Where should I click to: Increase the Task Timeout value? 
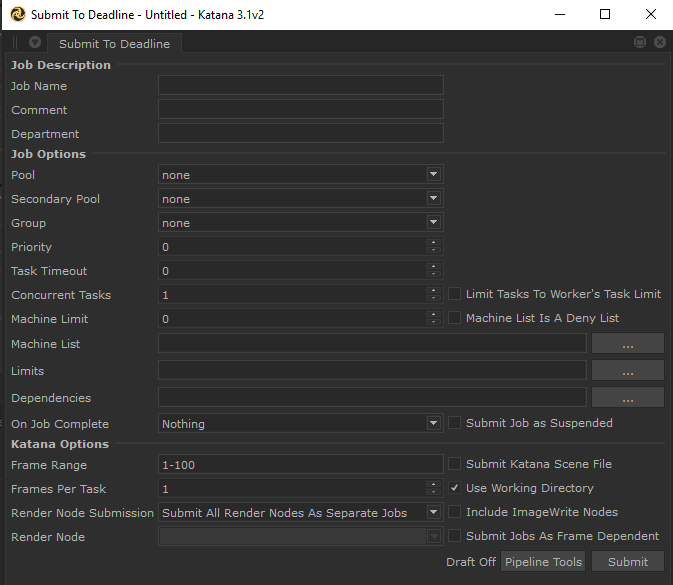coord(434,267)
